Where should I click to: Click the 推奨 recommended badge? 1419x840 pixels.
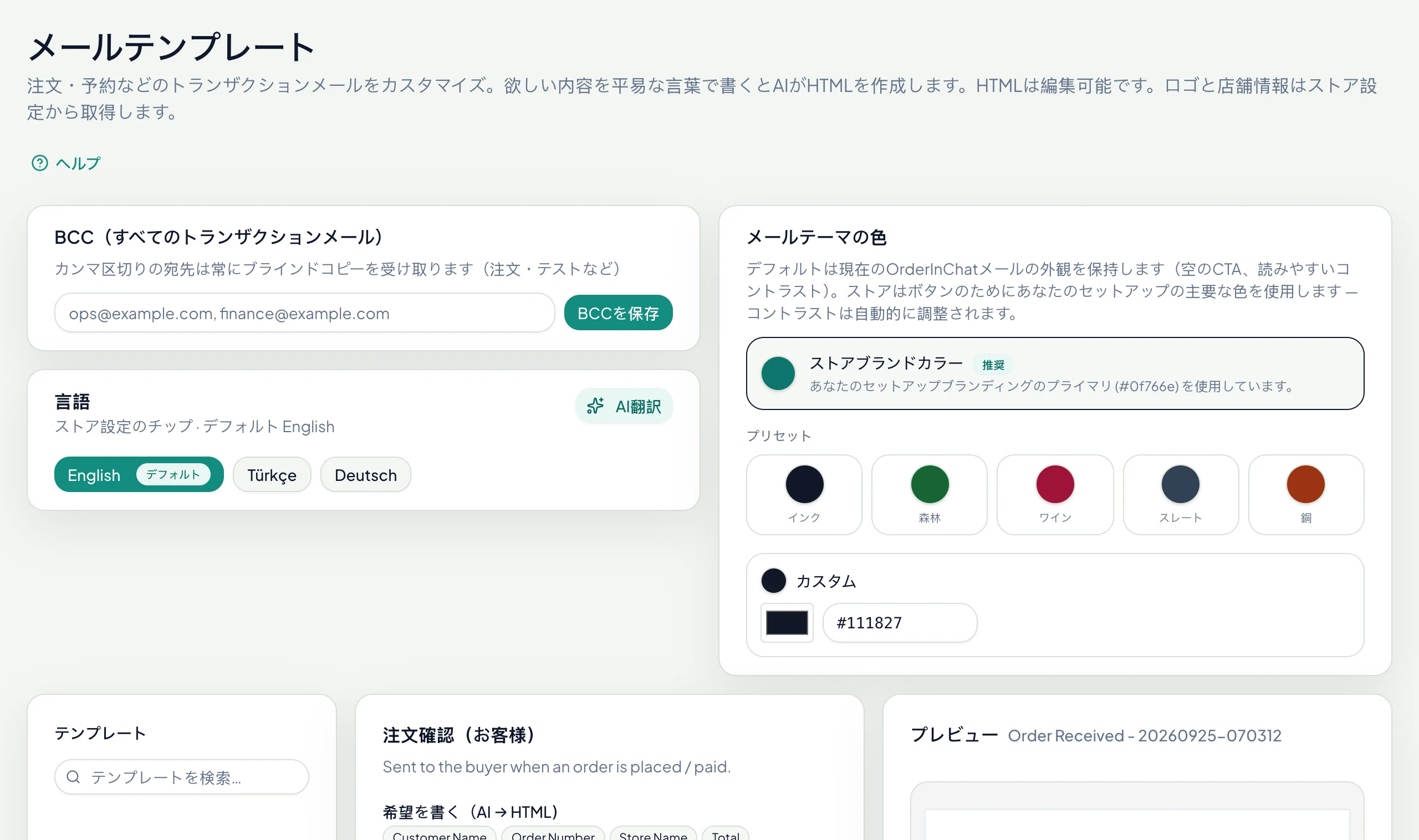[x=993, y=365]
